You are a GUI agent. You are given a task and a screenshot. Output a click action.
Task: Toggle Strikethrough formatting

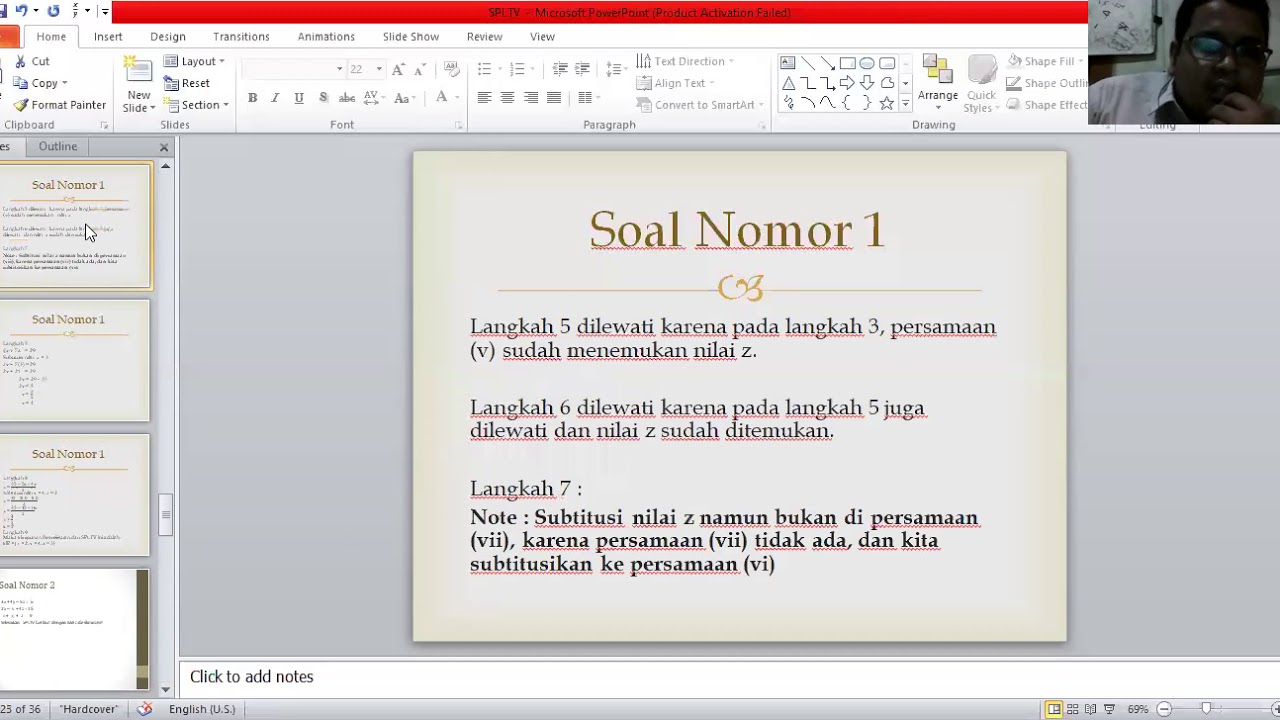click(x=347, y=98)
